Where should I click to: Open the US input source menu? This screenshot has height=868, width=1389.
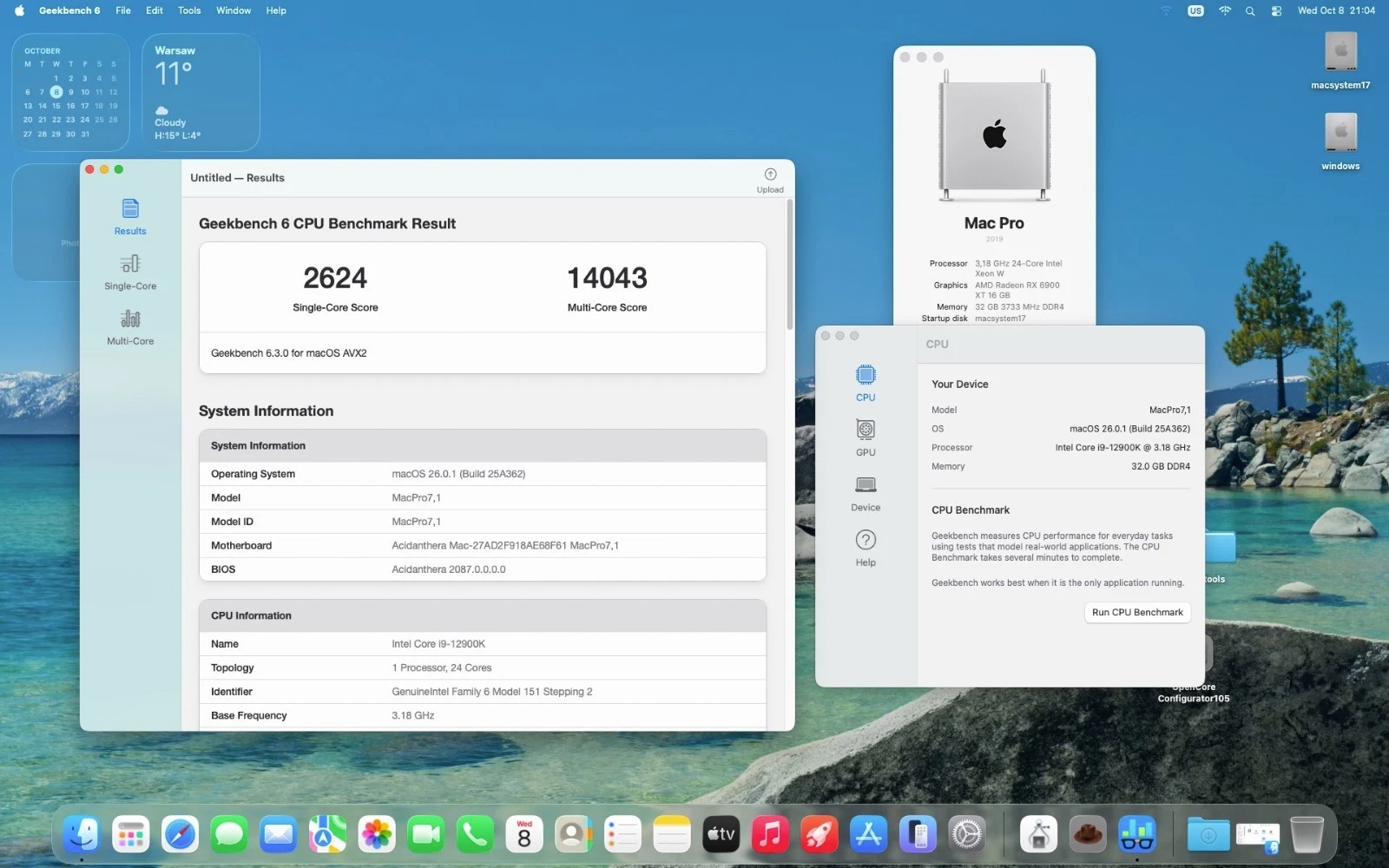click(1195, 10)
